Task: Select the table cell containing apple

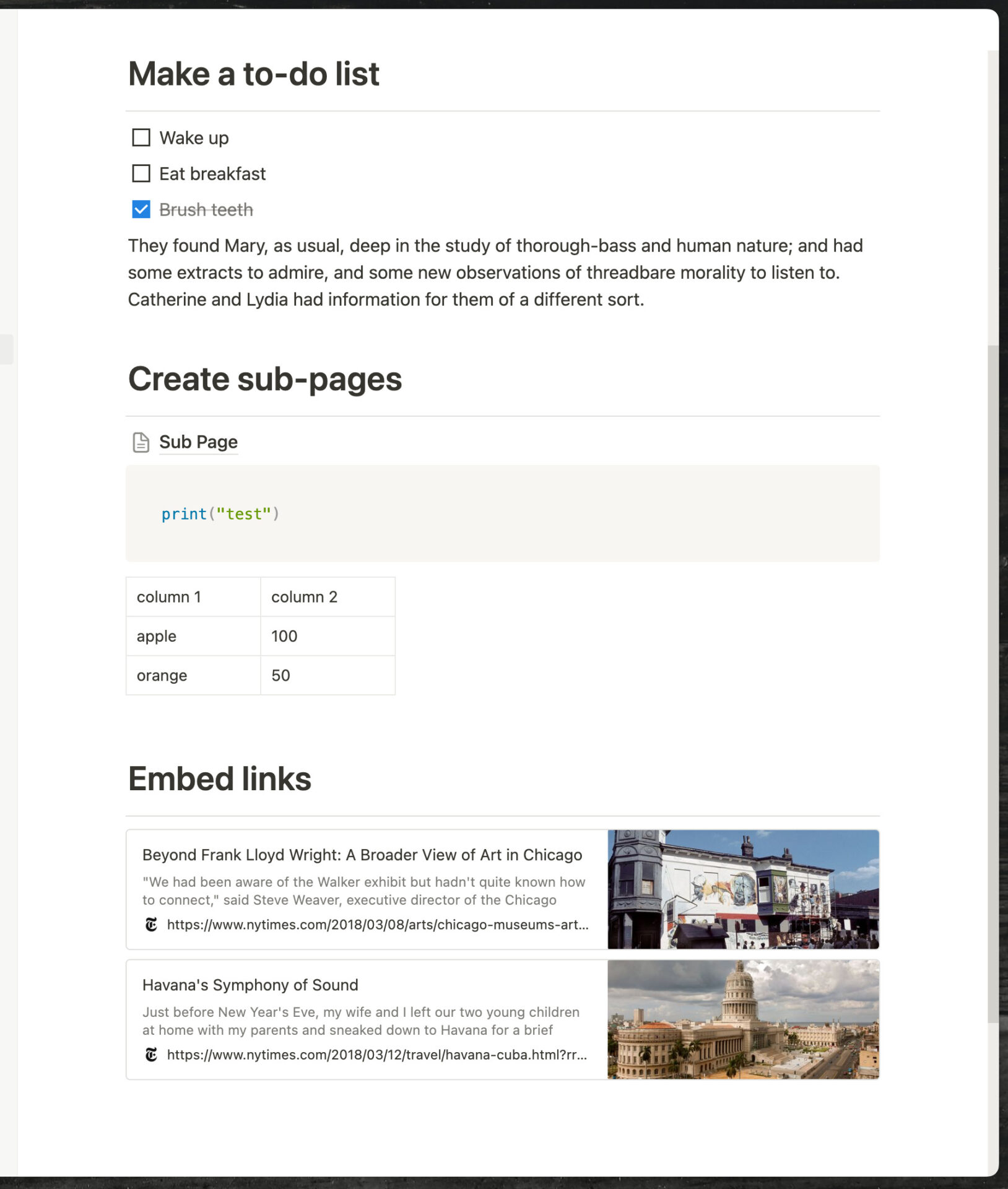Action: pyautogui.click(x=193, y=636)
